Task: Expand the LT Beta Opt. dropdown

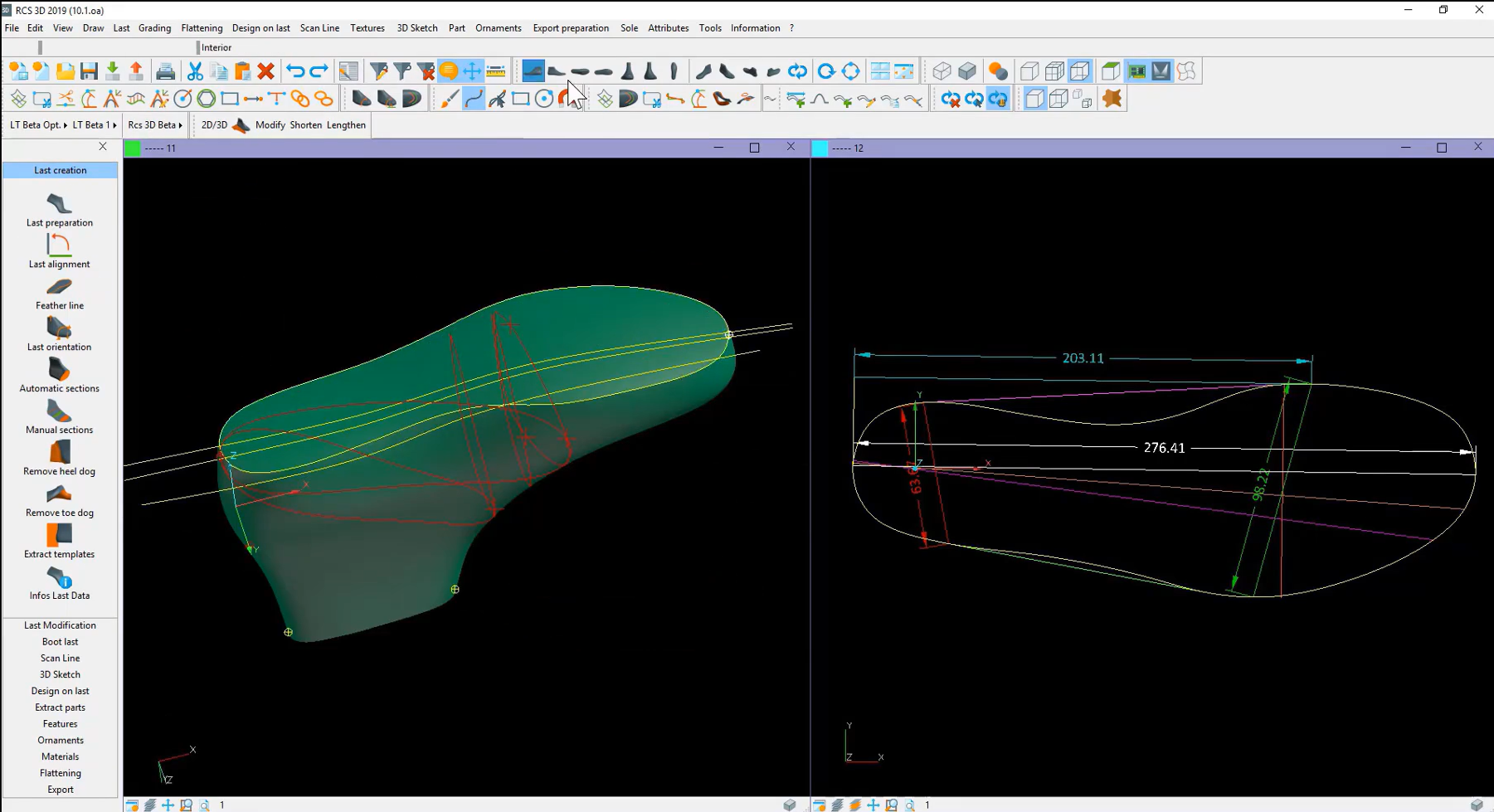Action: pos(36,124)
